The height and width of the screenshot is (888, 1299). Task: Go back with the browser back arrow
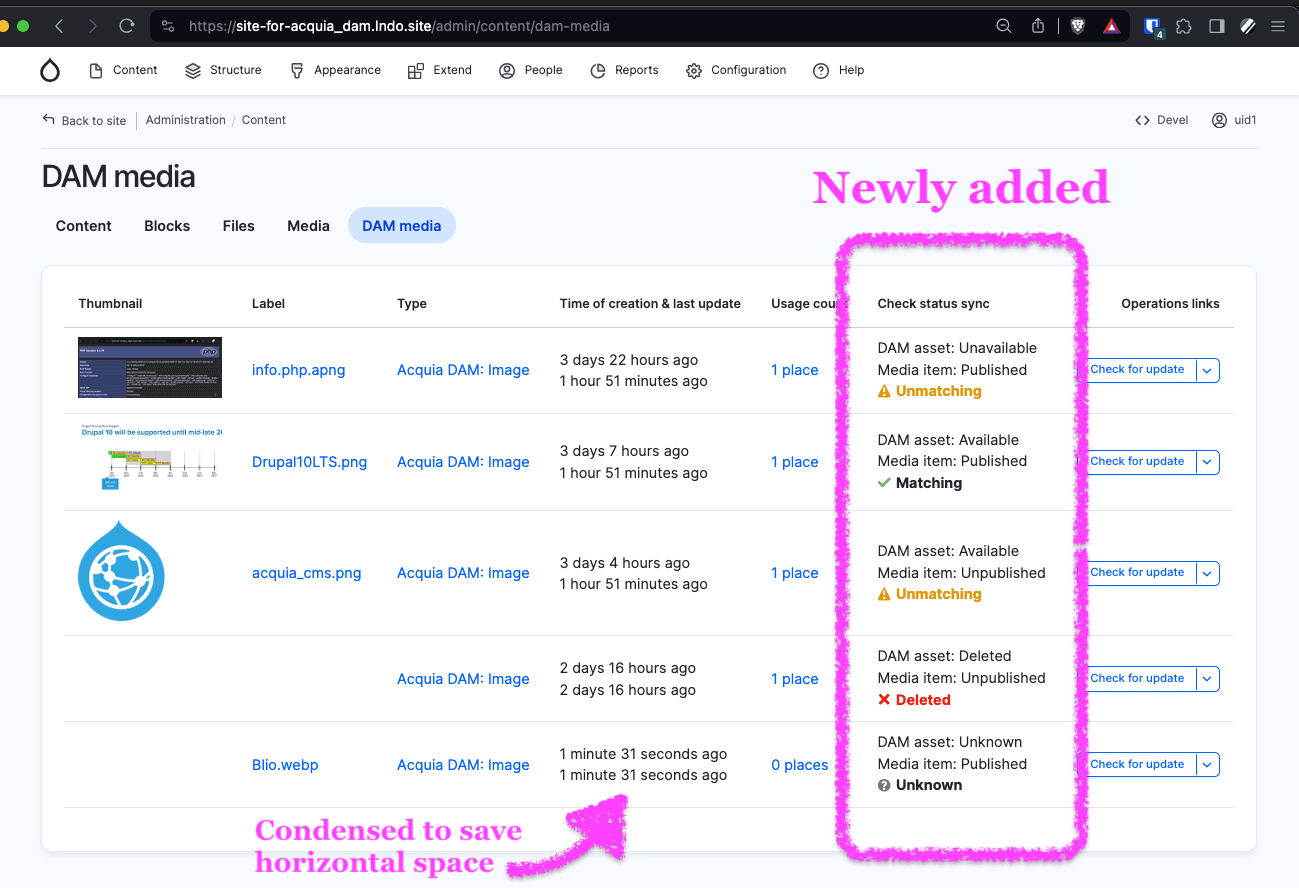coord(59,26)
